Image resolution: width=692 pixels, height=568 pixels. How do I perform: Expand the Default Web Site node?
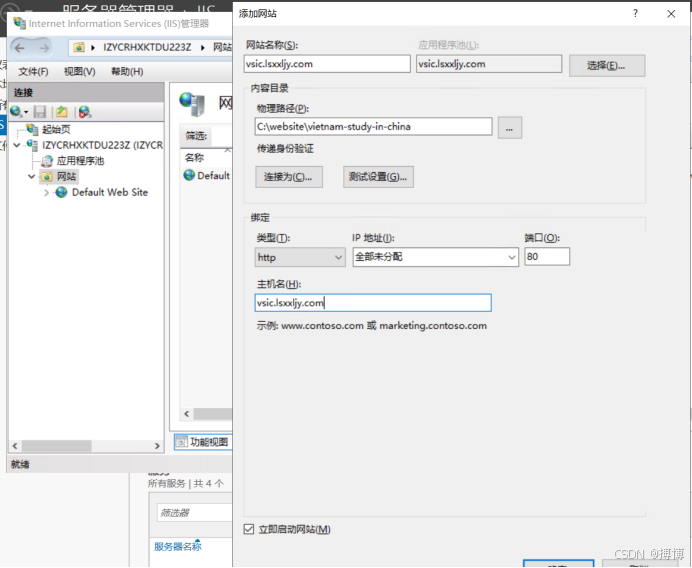point(46,193)
